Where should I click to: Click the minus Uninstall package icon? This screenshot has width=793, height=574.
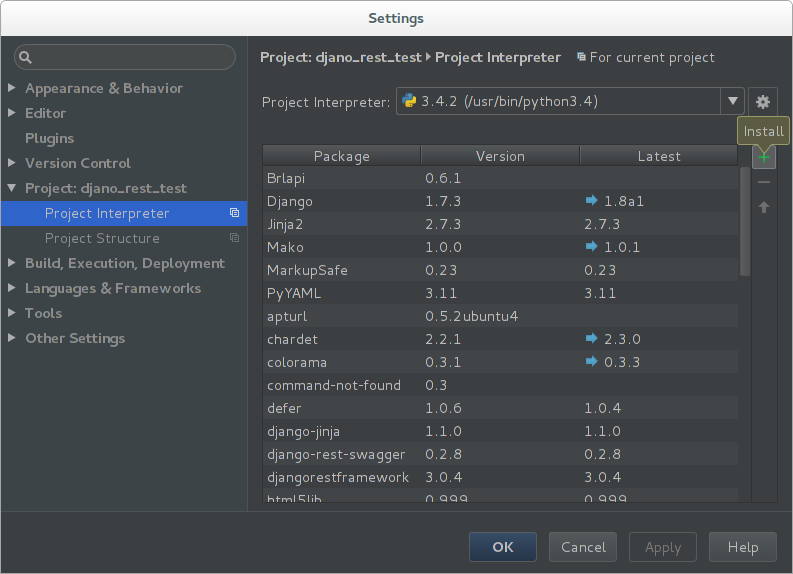[x=764, y=182]
